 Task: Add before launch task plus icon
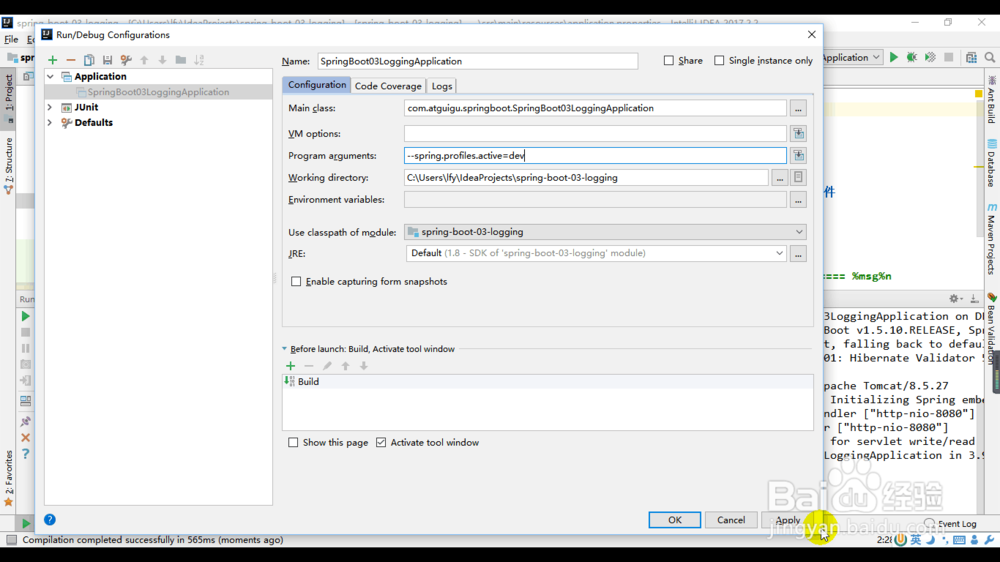[290, 366]
